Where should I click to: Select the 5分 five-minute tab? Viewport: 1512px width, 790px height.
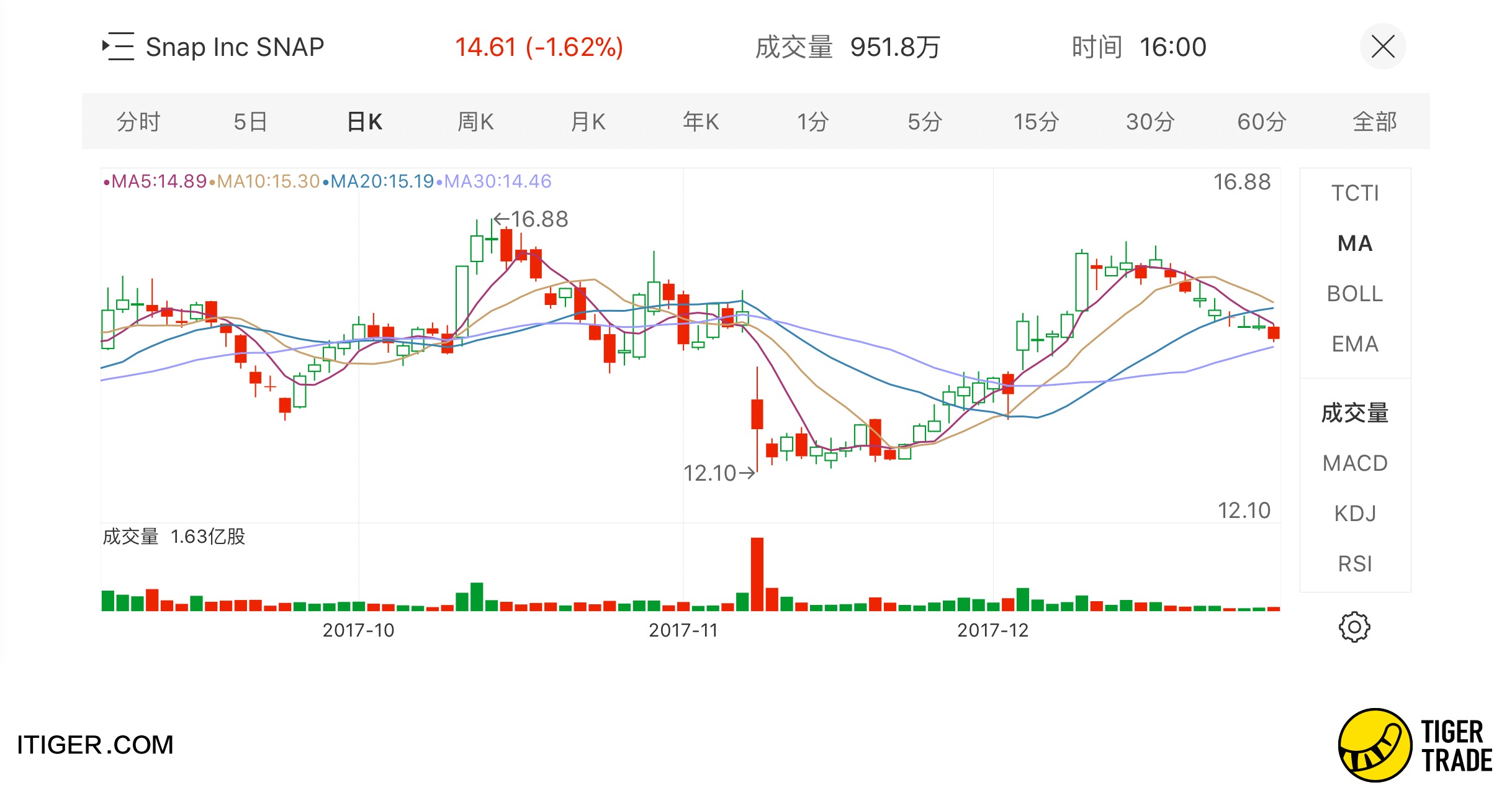pyautogui.click(x=925, y=122)
